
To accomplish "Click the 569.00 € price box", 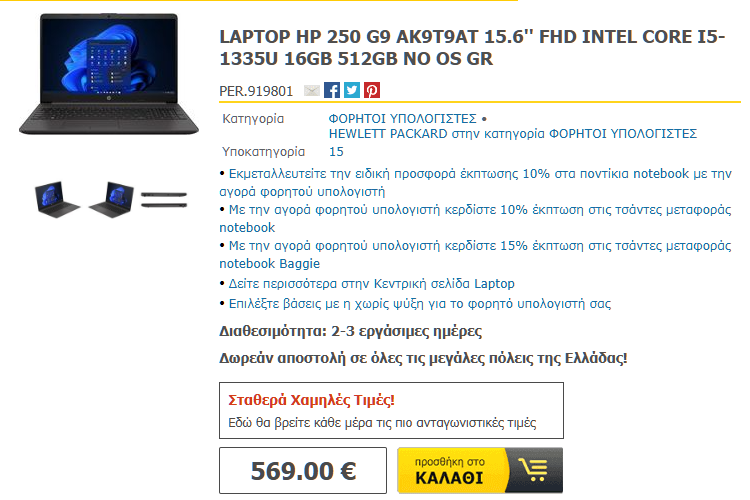I will 303,470.
